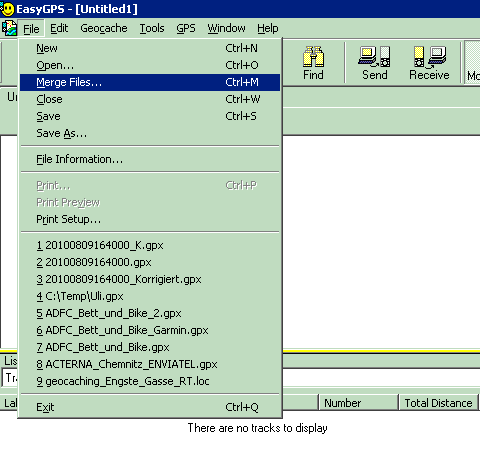Open the Tools menu

152,28
